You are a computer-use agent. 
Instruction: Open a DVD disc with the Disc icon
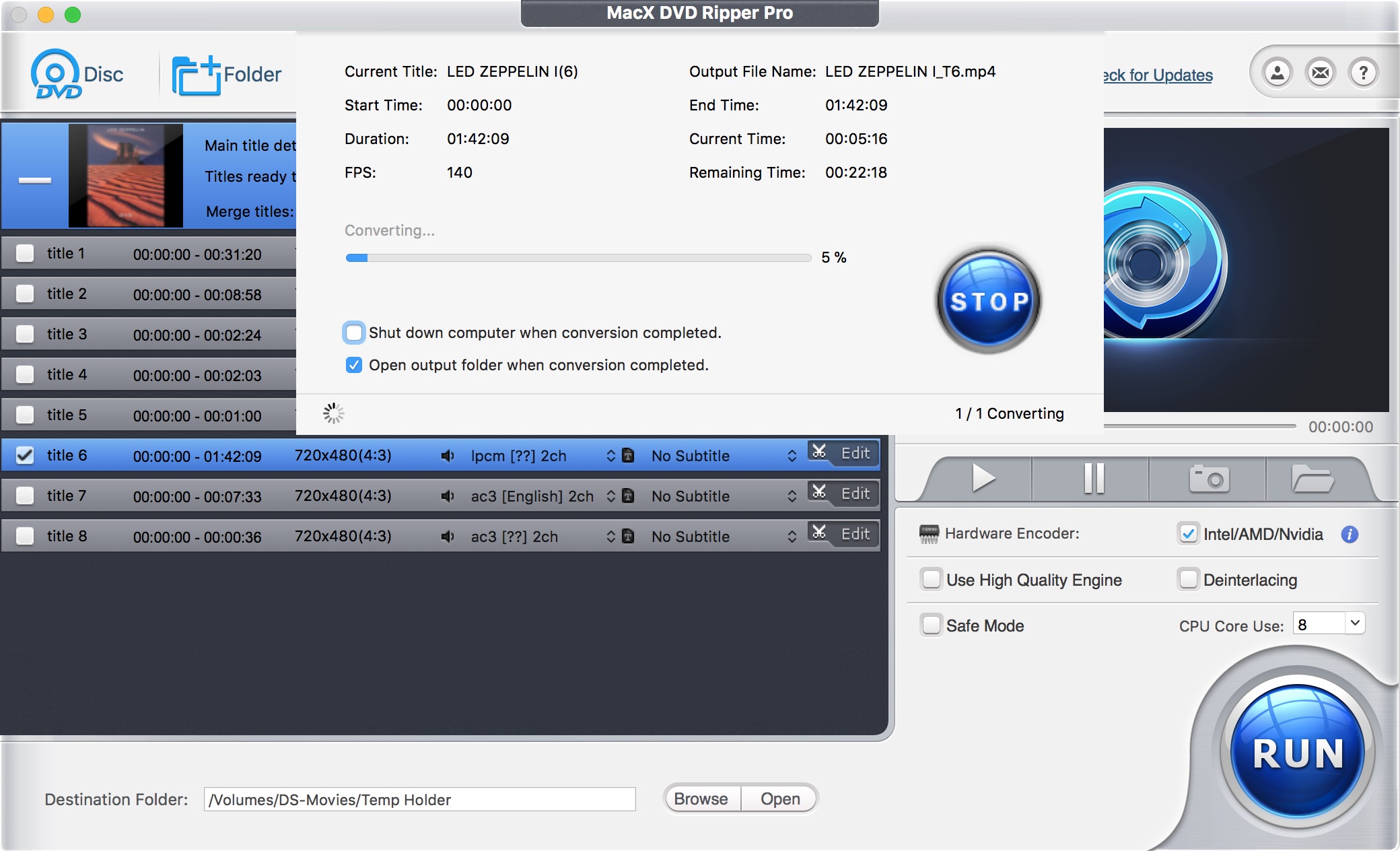54,74
